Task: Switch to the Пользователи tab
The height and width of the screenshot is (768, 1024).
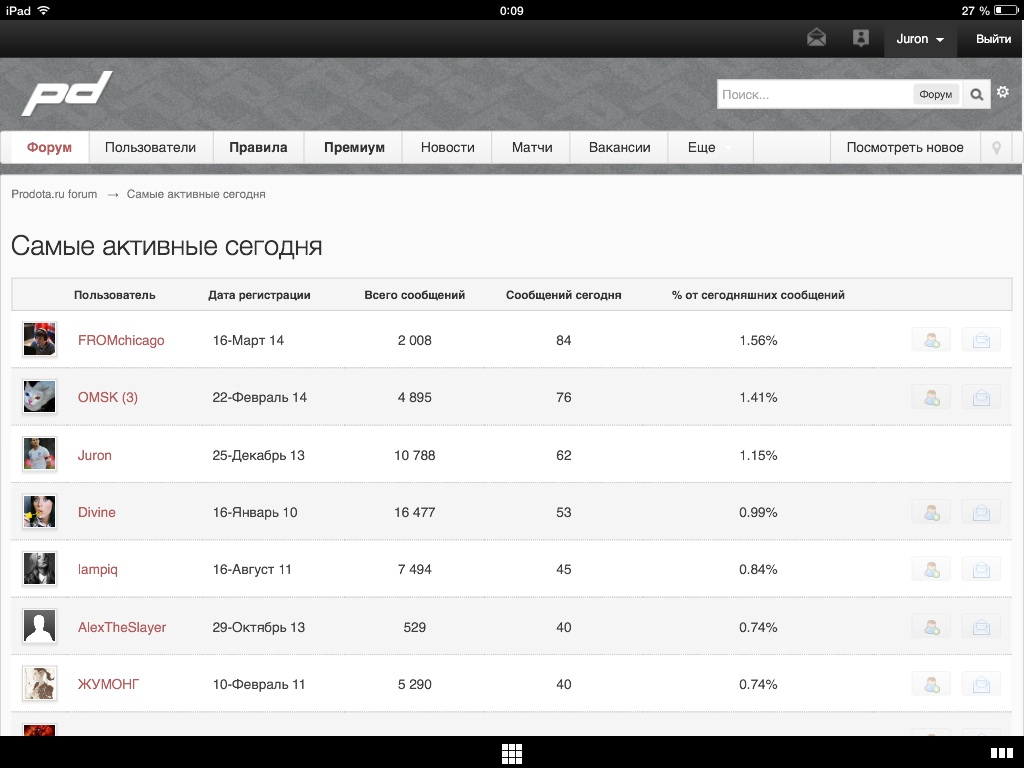Action: click(150, 147)
